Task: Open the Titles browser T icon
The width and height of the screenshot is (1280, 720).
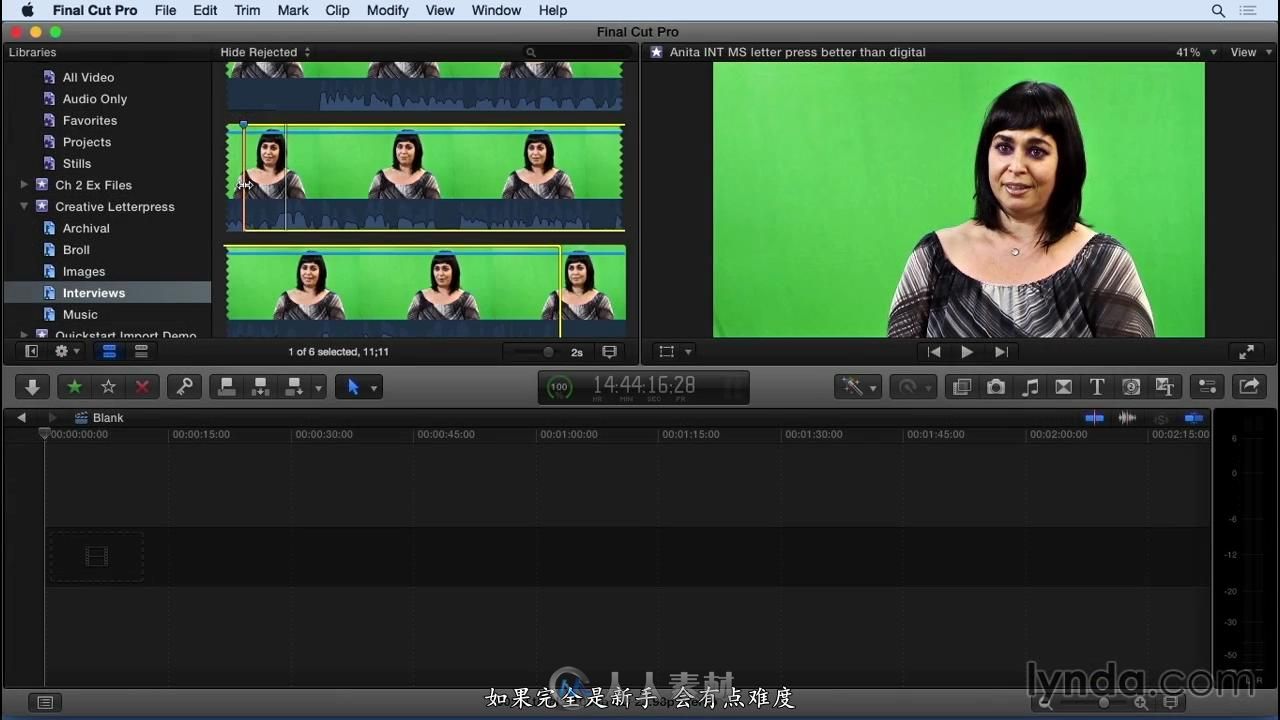Action: tap(1097, 387)
